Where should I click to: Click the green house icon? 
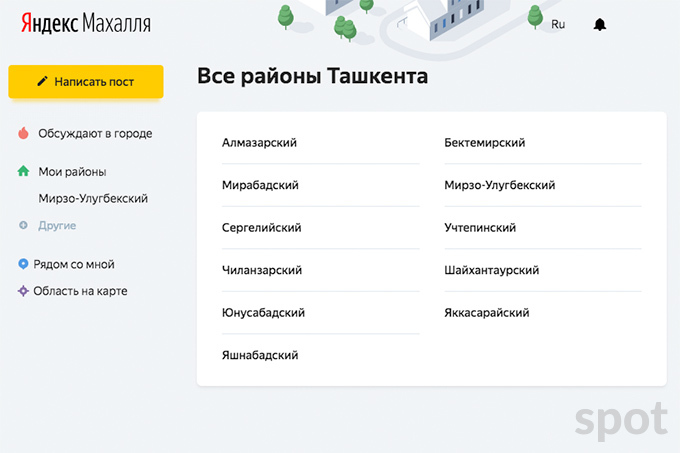click(23, 171)
